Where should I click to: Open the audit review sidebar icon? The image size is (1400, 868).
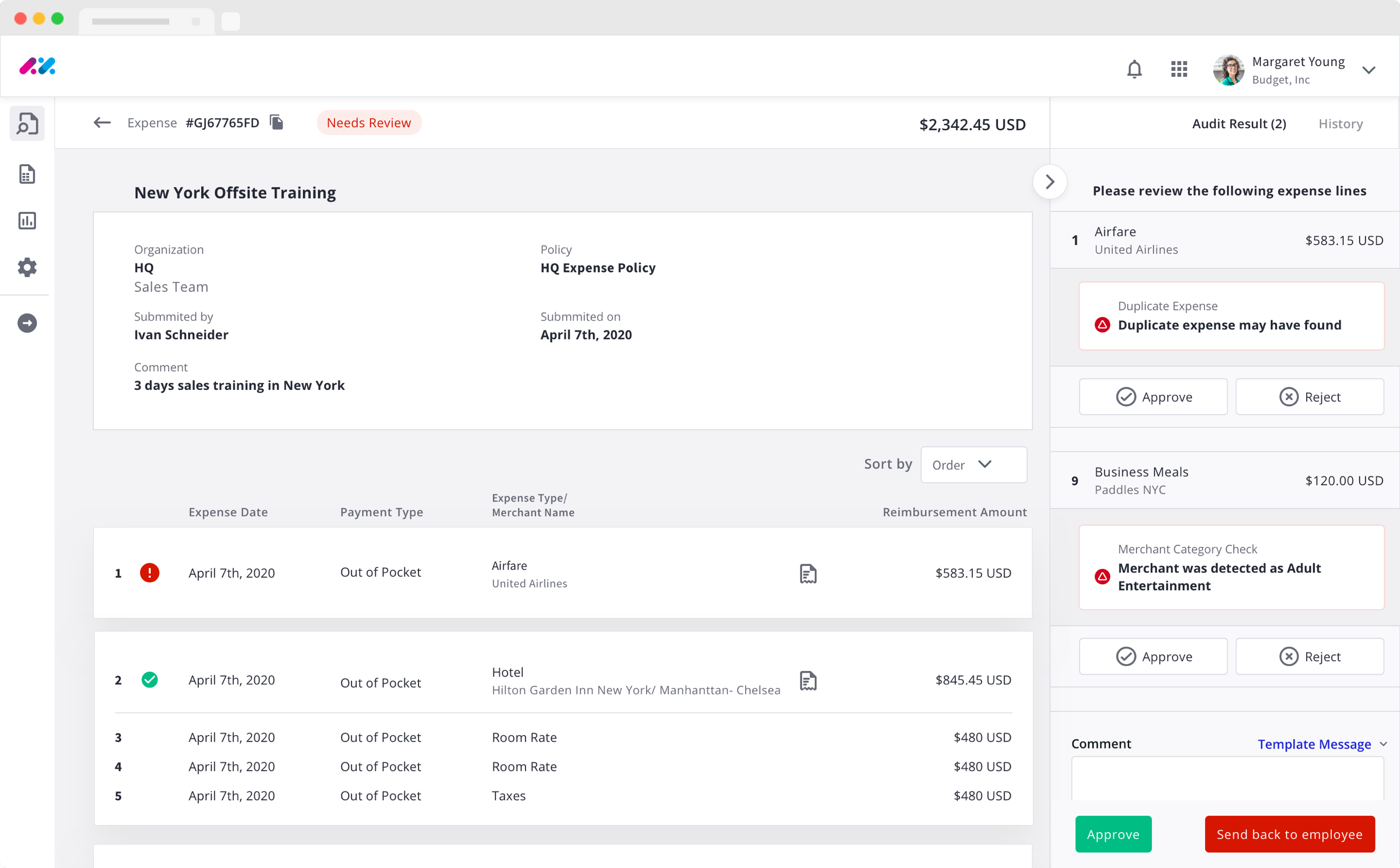[x=27, y=124]
